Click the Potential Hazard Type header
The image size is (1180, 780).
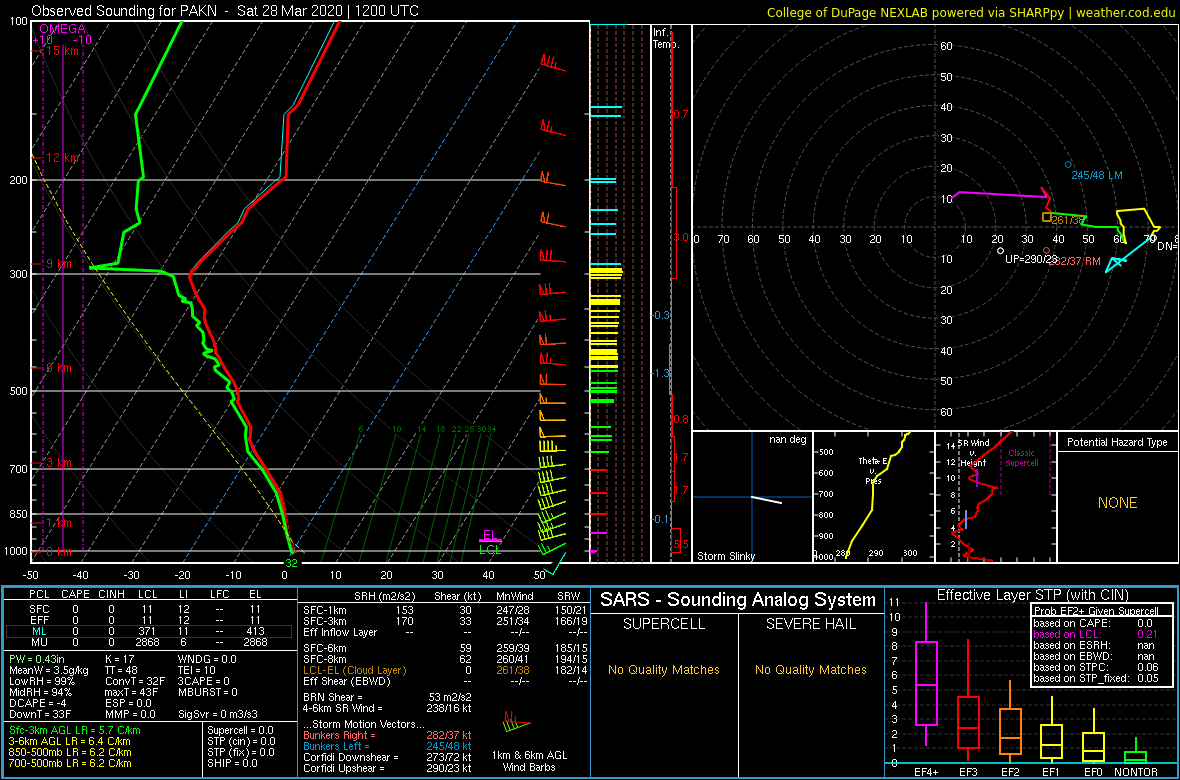(x=1117, y=442)
